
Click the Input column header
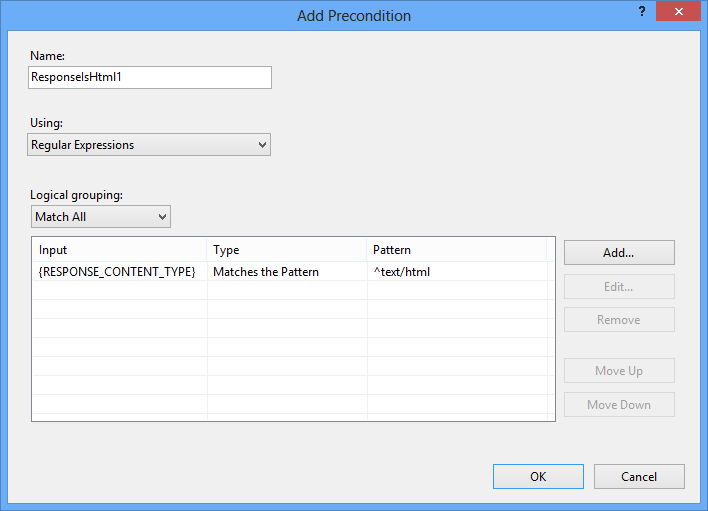(x=120, y=250)
